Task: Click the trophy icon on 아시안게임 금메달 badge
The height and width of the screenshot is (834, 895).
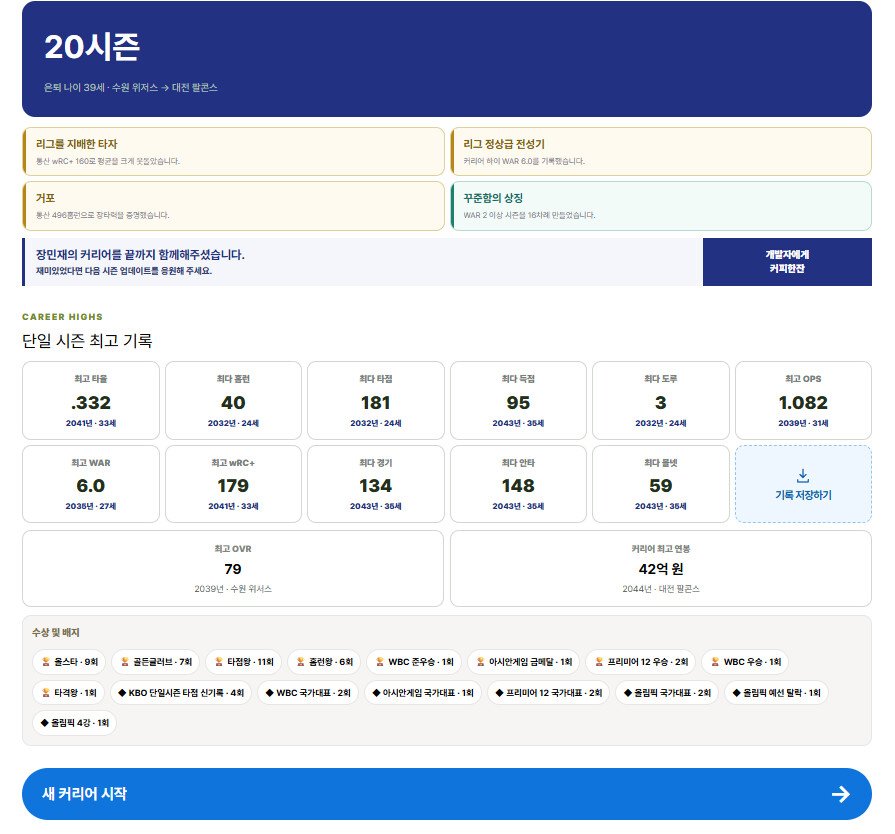Action: (x=481, y=662)
